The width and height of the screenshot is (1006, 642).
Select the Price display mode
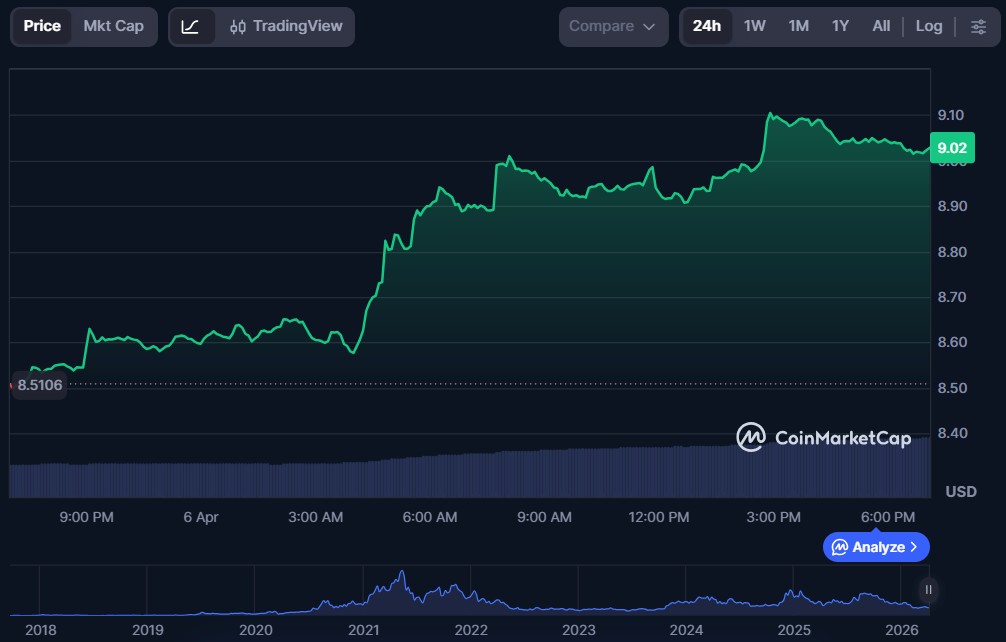pos(42,26)
